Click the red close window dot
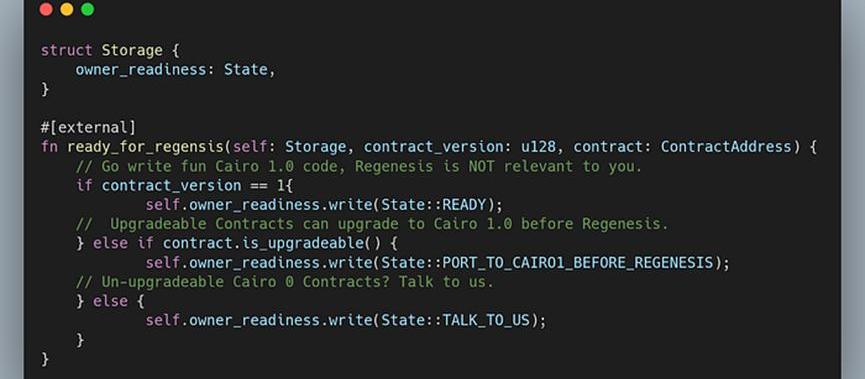Screen dimensions: 865x379 pos(46,9)
